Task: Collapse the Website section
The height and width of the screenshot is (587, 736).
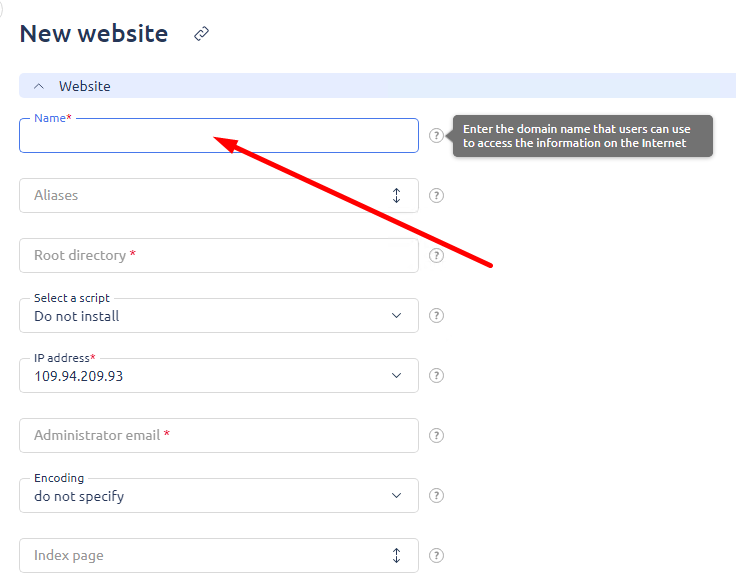Action: (x=39, y=87)
